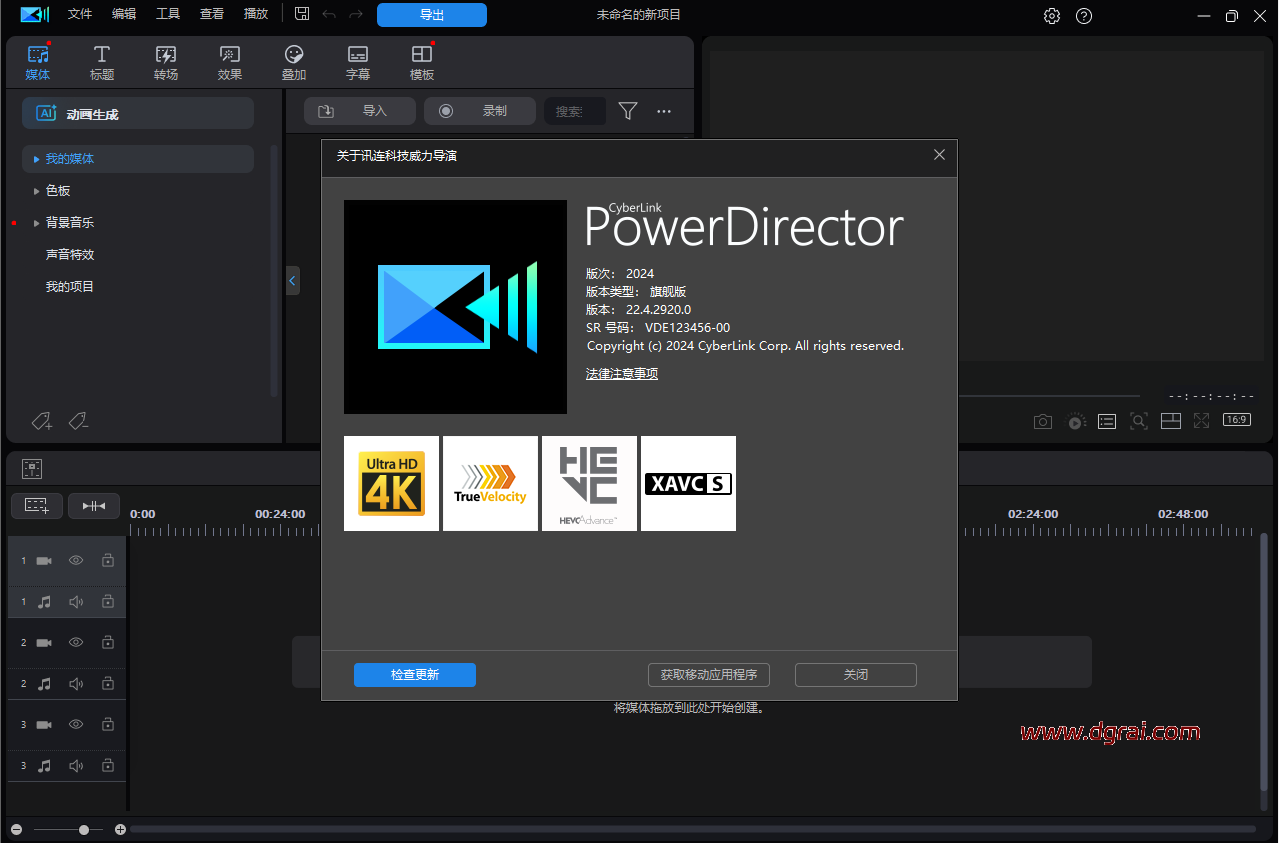This screenshot has height=843, width=1279.
Task: Hide video track 3 with eye icon
Action: [76, 724]
